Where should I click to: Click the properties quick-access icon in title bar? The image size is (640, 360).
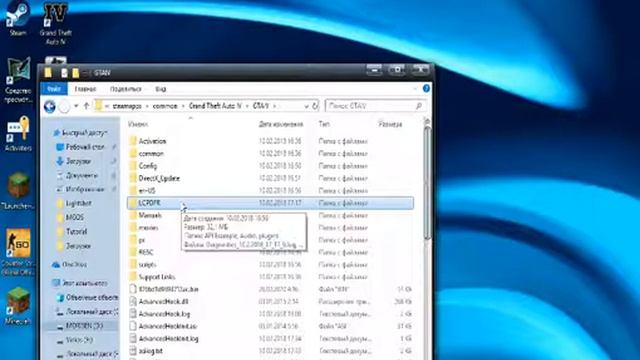(x=64, y=73)
